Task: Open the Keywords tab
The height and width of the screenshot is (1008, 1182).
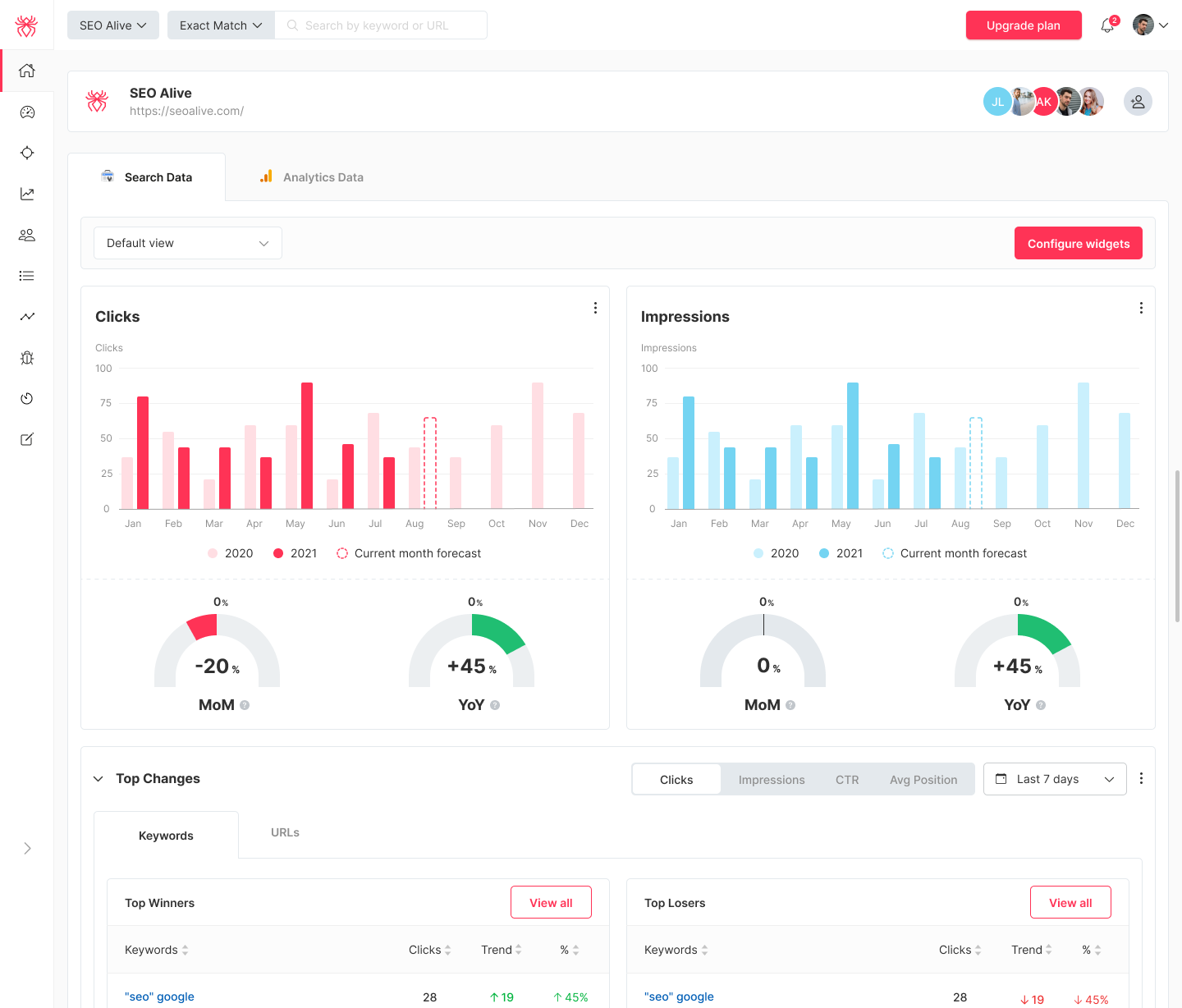Action: [166, 836]
